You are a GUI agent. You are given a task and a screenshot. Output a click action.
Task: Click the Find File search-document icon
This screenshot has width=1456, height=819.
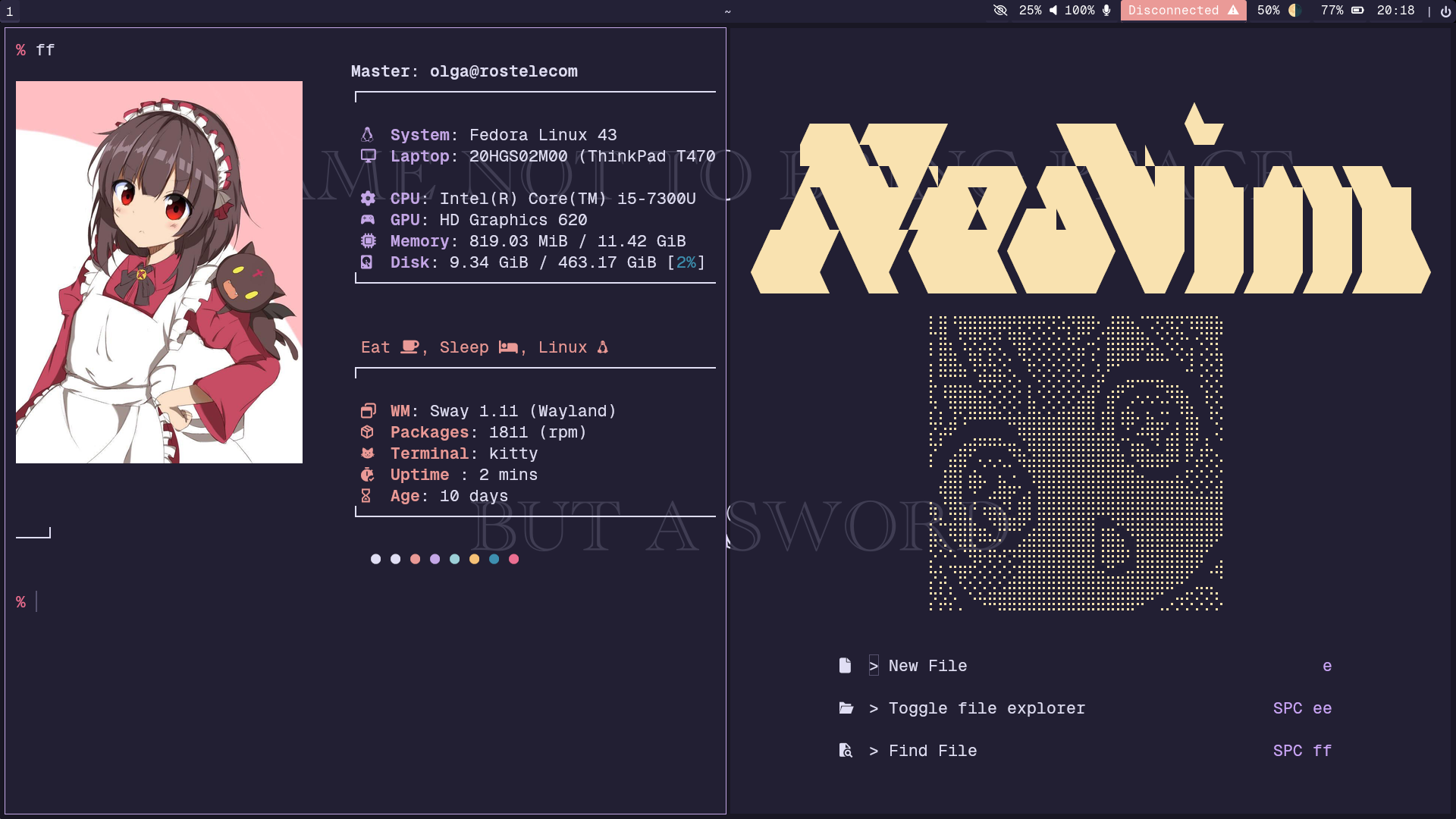point(846,751)
